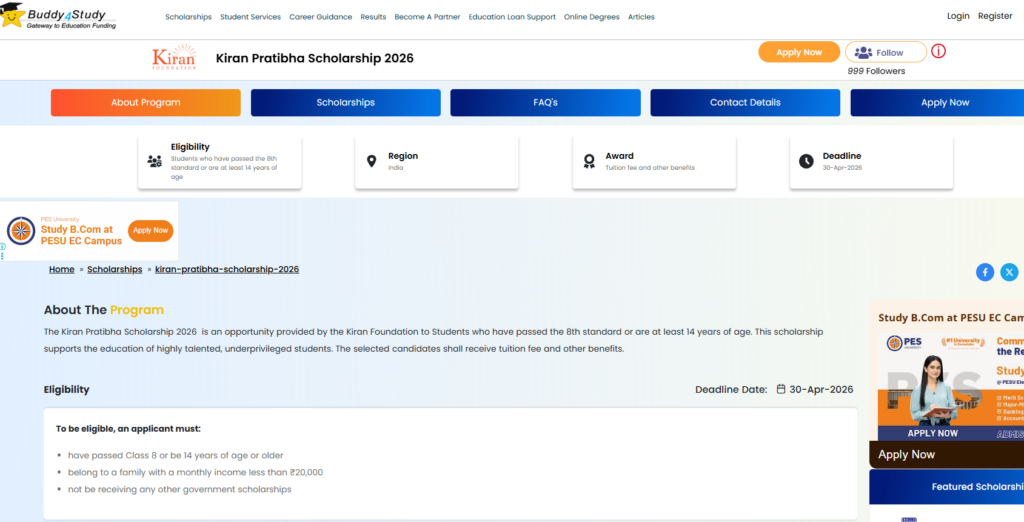Click the Kiran Foundation logo

pyautogui.click(x=174, y=57)
